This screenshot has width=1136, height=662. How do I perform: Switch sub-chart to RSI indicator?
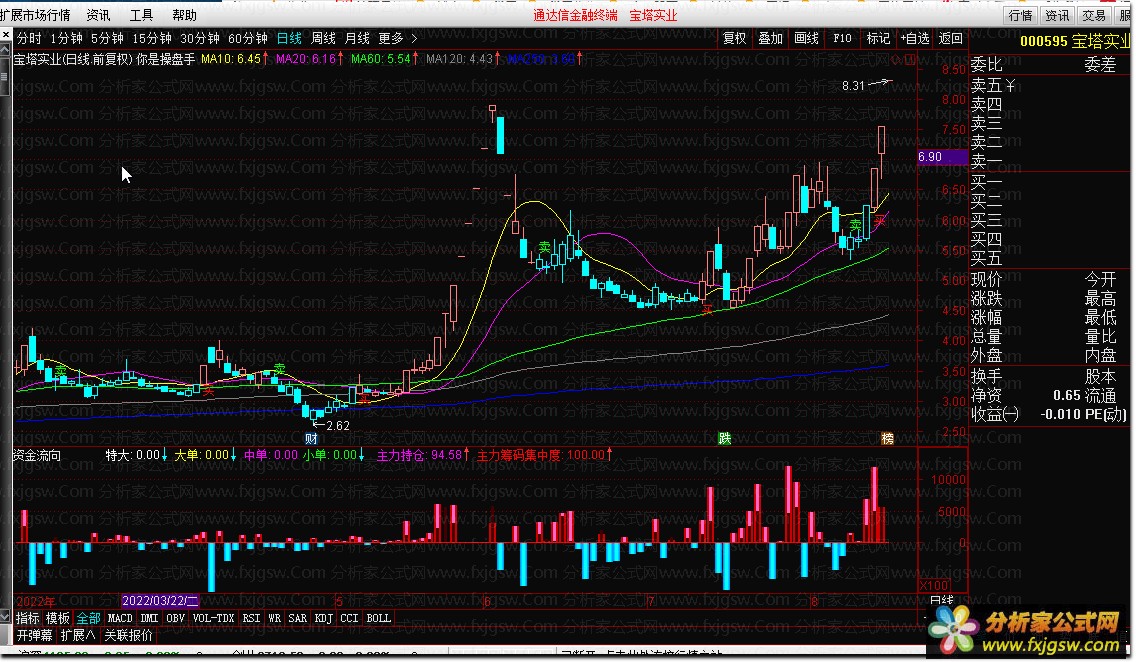tap(251, 618)
